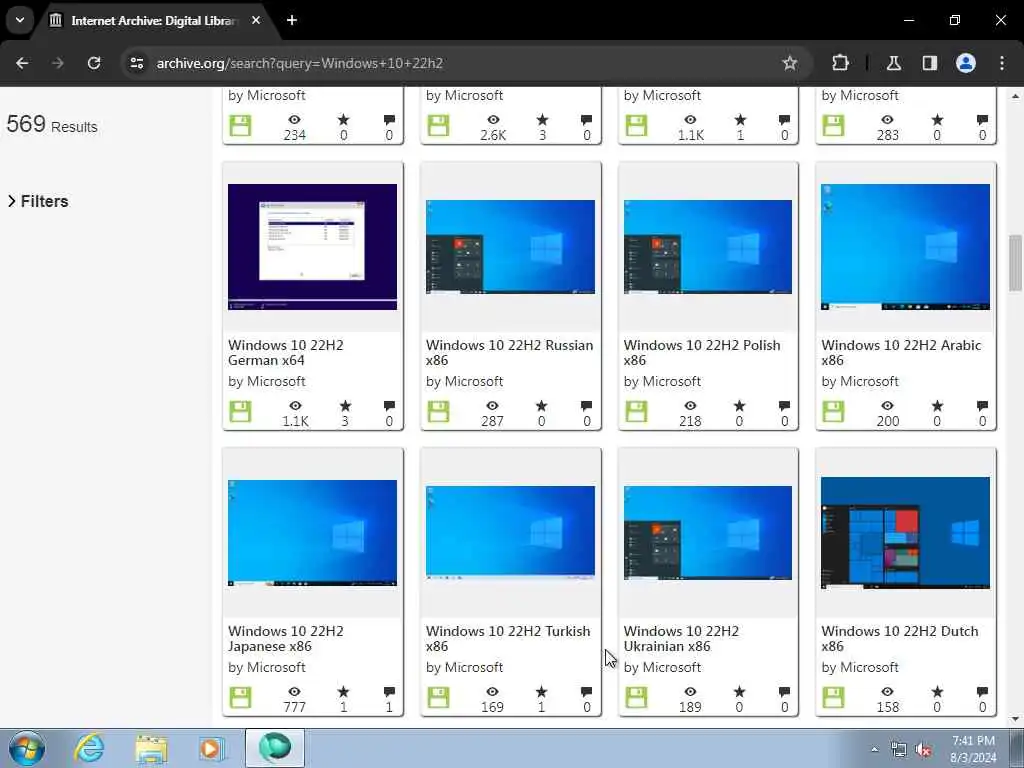Image resolution: width=1024 pixels, height=768 pixels.
Task: Click software floppy icon on Polish x86 card
Action: (x=636, y=411)
